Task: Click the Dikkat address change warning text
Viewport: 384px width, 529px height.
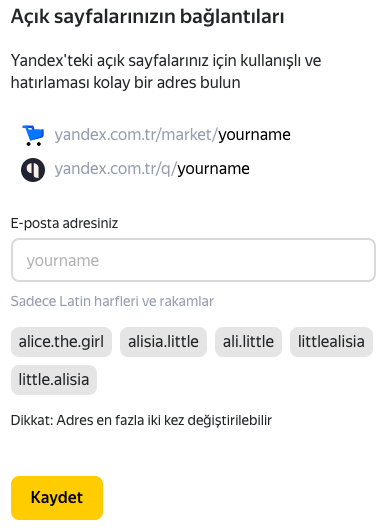Action: [x=141, y=421]
